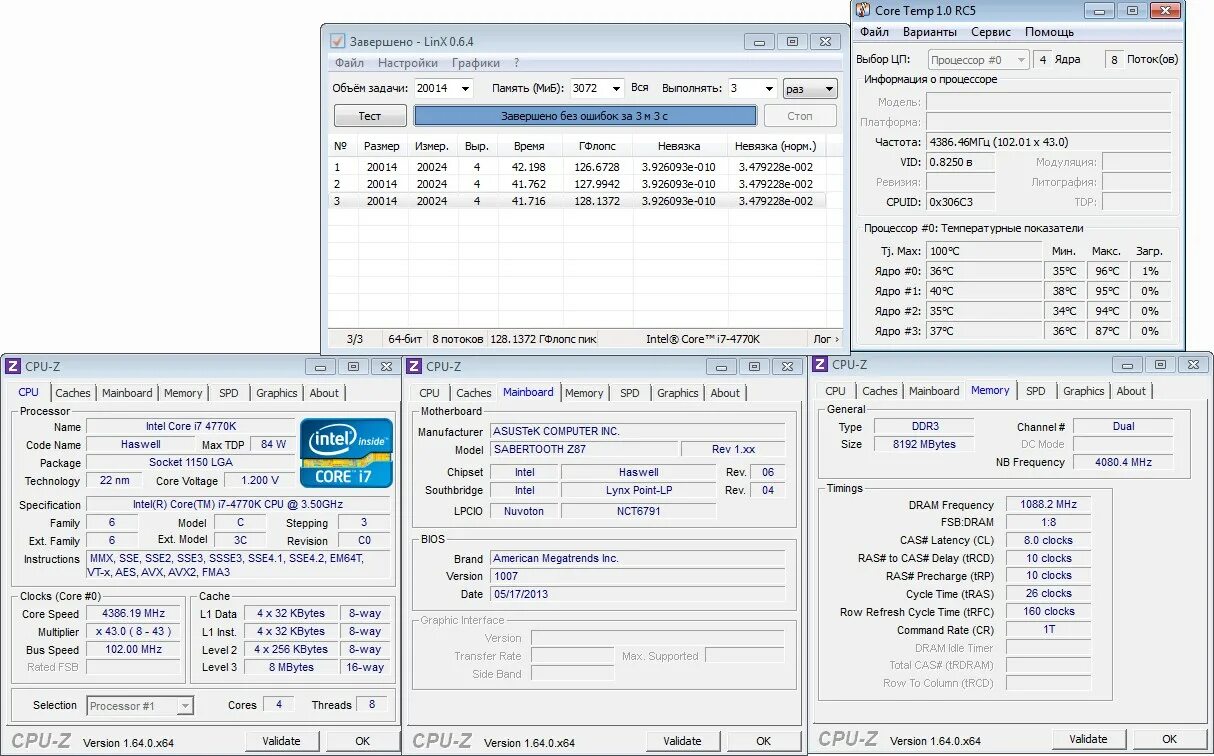
Task: Expand the Выполнять count dropdown in LinX
Action: (x=768, y=88)
